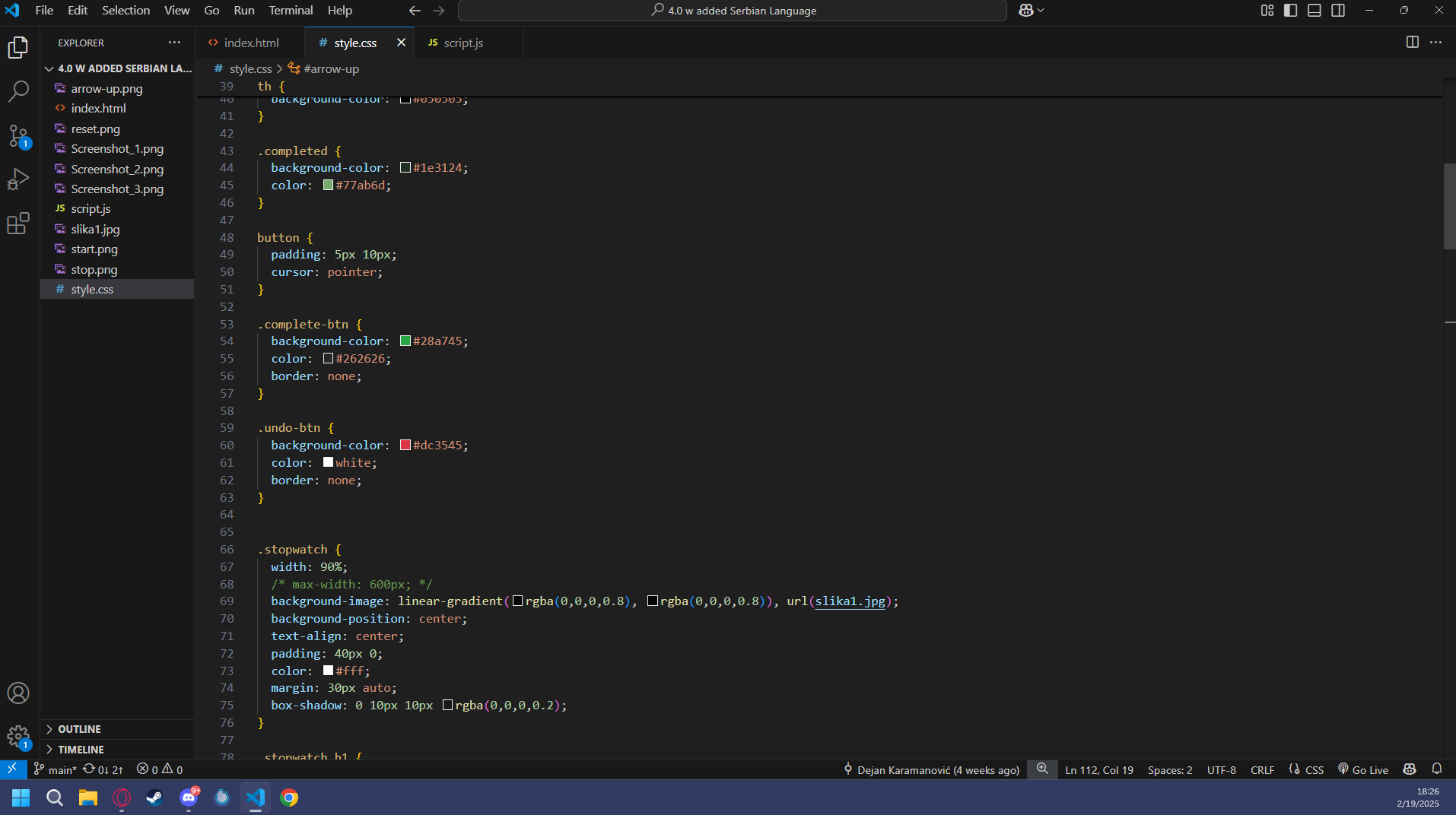
Task: Change Spaces: 2 indentation setting
Action: coord(1170,769)
